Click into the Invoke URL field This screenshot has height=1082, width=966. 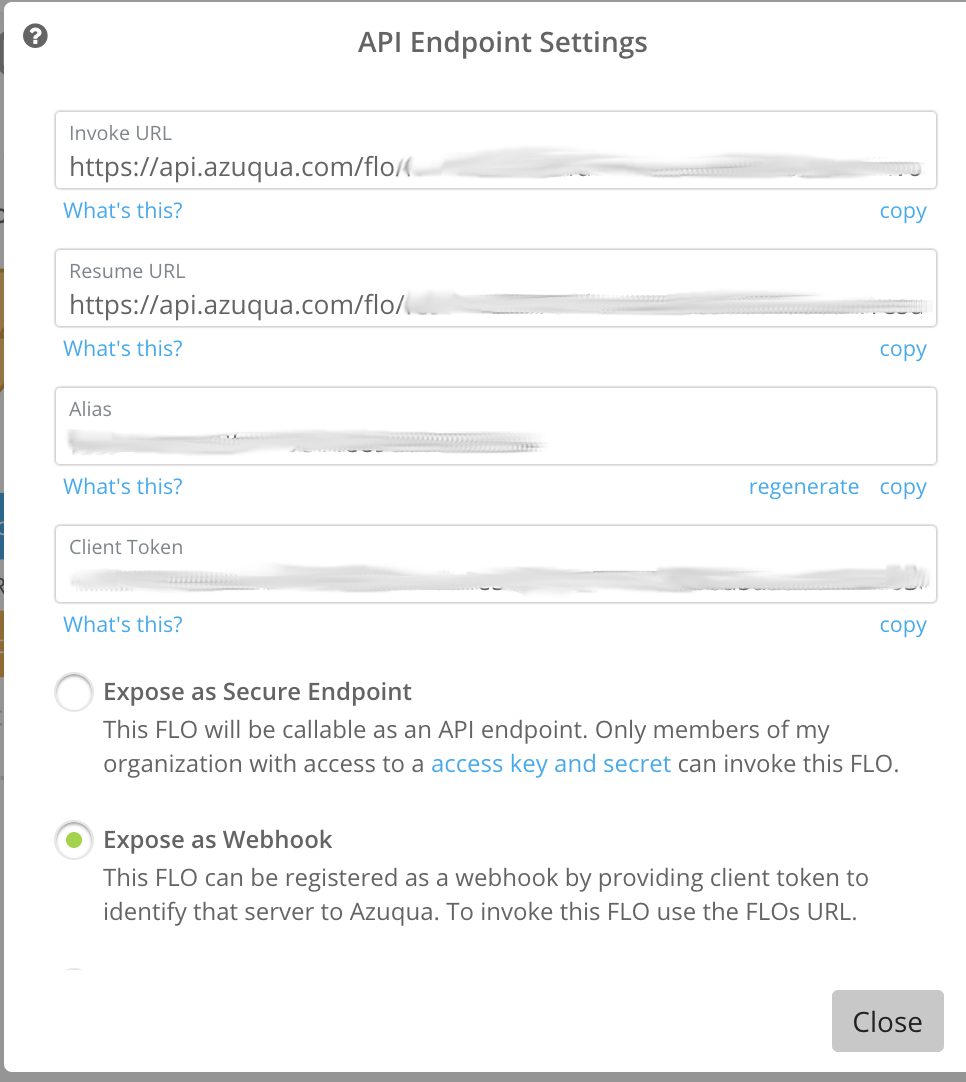495,166
